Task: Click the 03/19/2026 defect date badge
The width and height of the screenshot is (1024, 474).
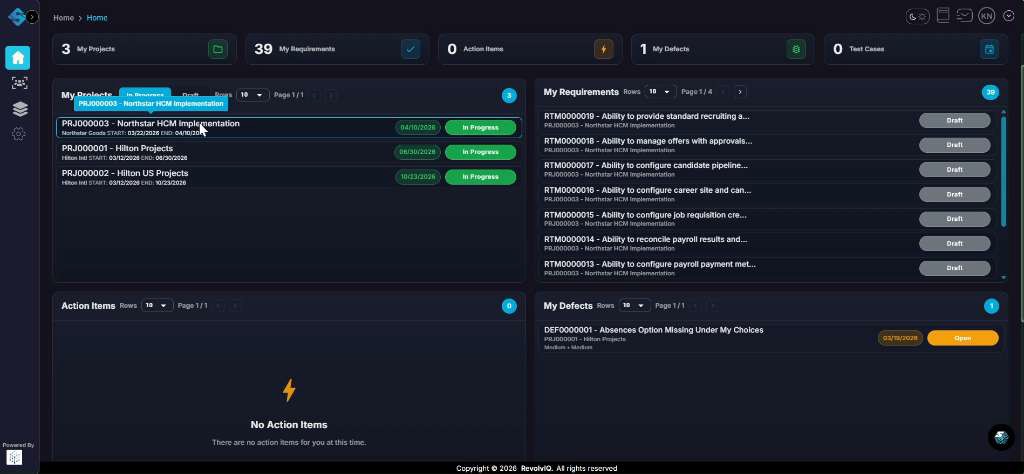Action: (x=900, y=338)
